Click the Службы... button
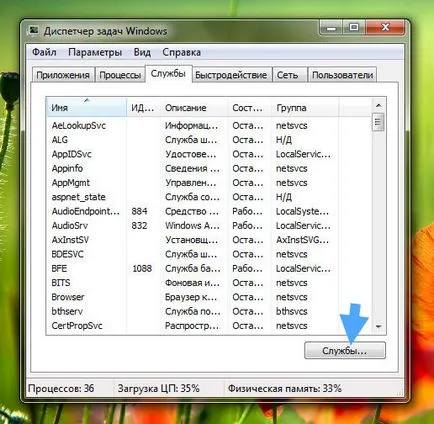This screenshot has height=424, width=434. [345, 351]
